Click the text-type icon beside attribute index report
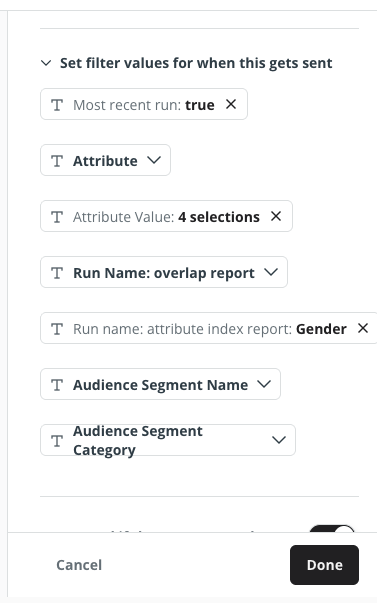This screenshot has width=377, height=603. [57, 329]
